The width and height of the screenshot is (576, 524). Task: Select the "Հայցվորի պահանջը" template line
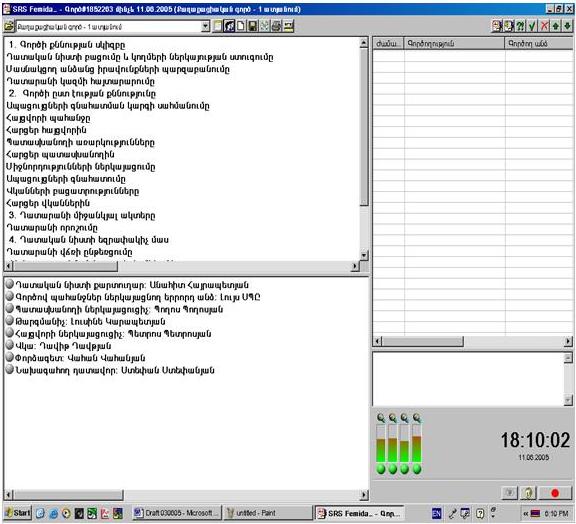pyautogui.click(x=48, y=118)
